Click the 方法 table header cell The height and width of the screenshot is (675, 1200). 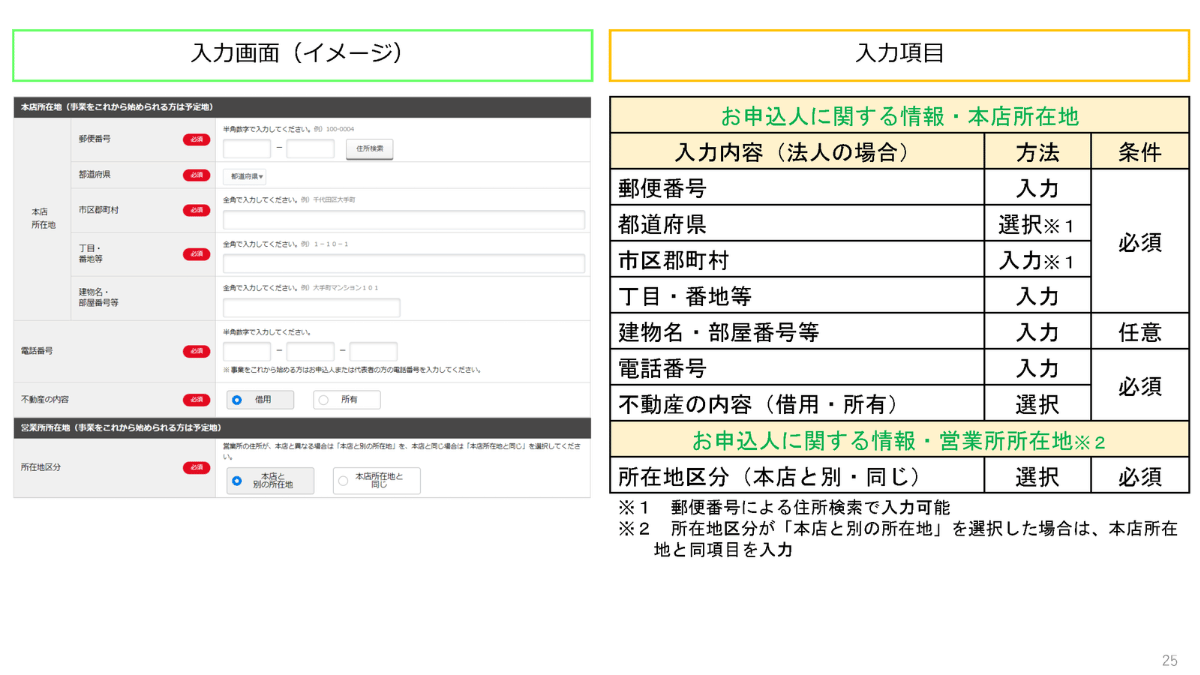[1037, 153]
